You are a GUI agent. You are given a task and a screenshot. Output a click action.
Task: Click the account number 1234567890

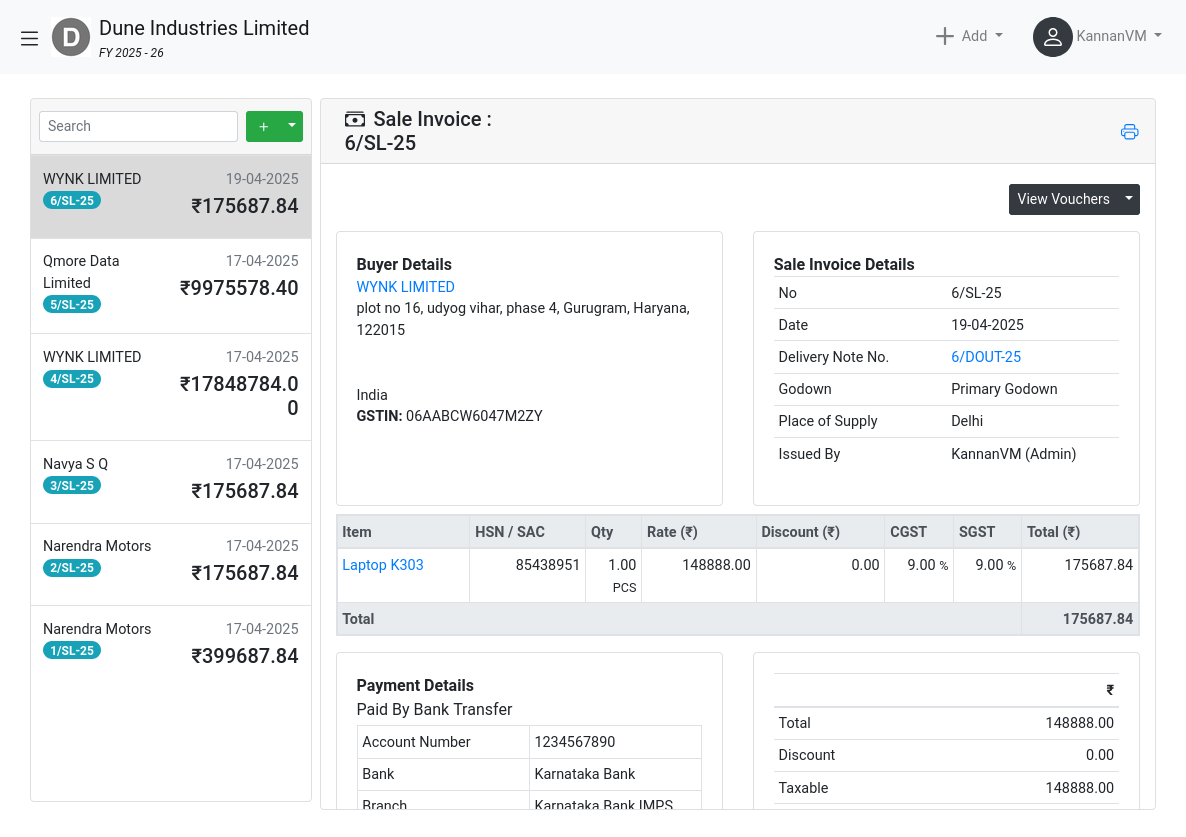(575, 742)
